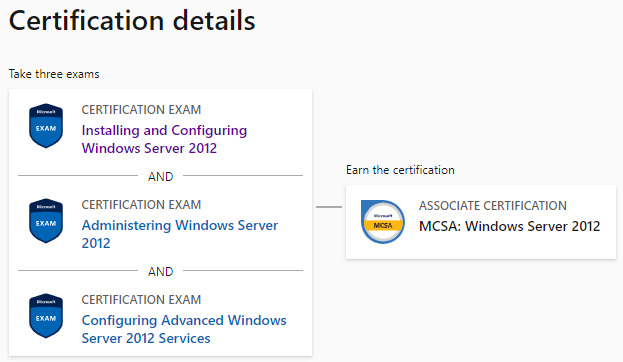Open Administering Windows Server 2012 link
Image resolution: width=623 pixels, height=362 pixels.
(x=180, y=234)
